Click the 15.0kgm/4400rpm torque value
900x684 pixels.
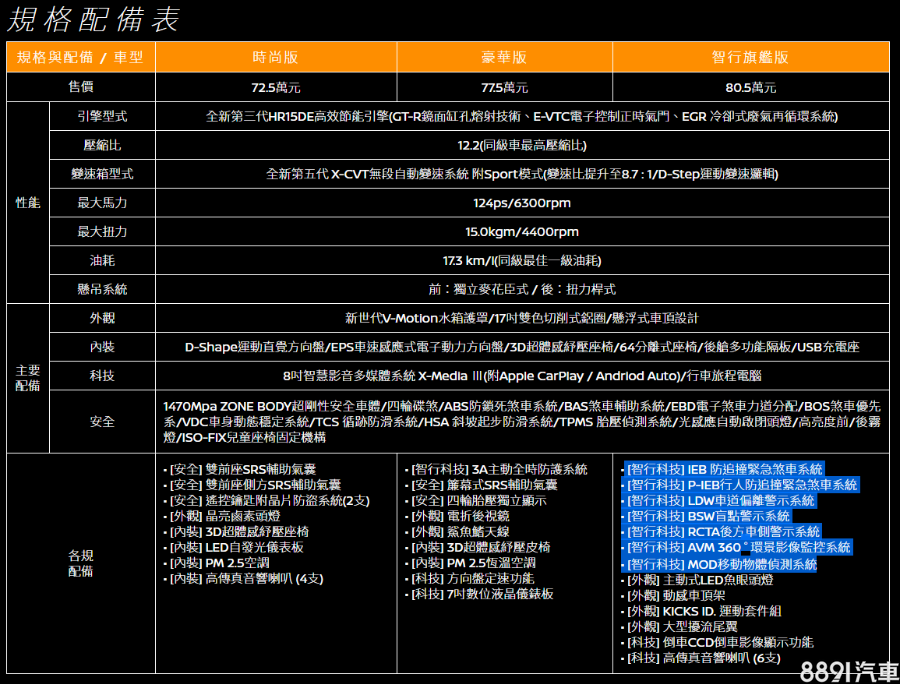coord(521,232)
